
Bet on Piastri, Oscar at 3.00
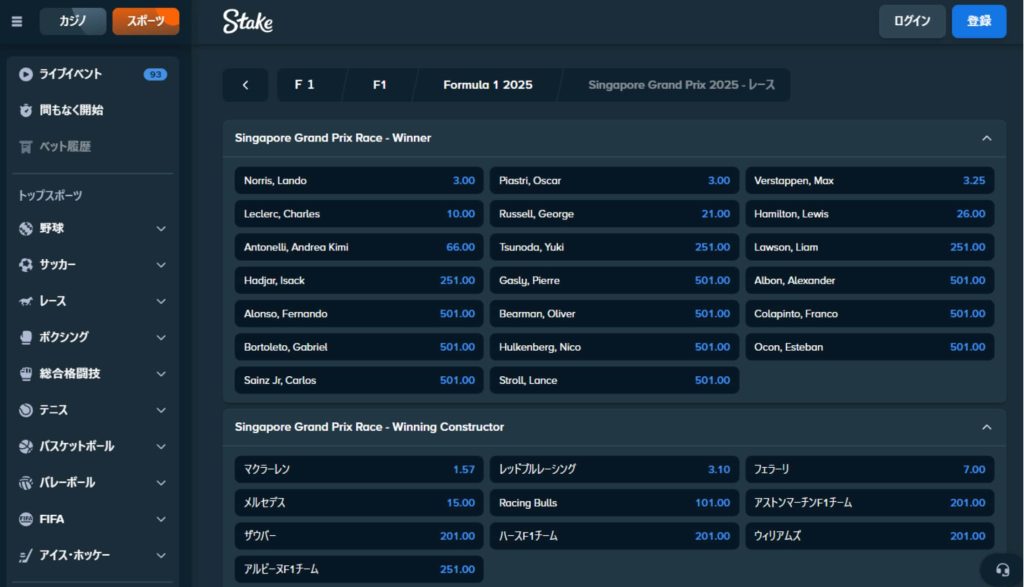tap(615, 181)
